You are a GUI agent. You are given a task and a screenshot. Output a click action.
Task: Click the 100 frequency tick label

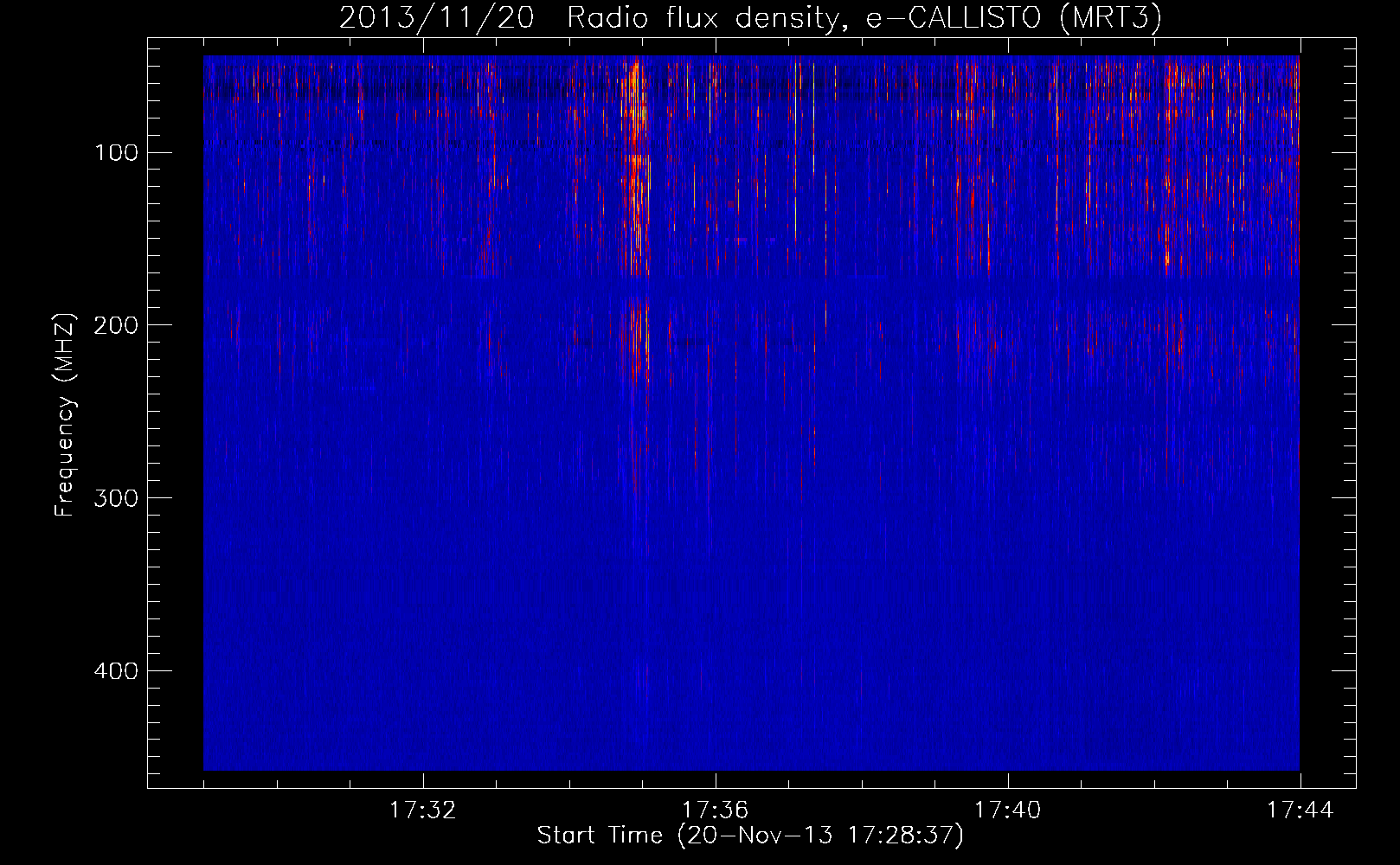(x=116, y=153)
